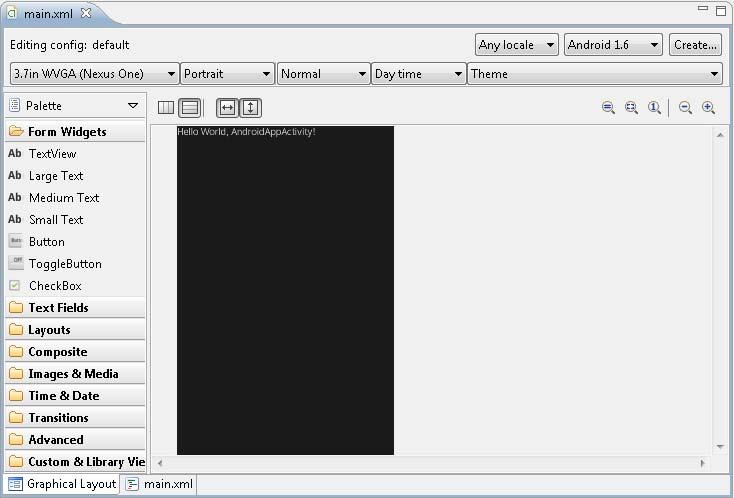Choose the Small Text widget
Viewport: 734px width, 498px height.
coord(75,220)
